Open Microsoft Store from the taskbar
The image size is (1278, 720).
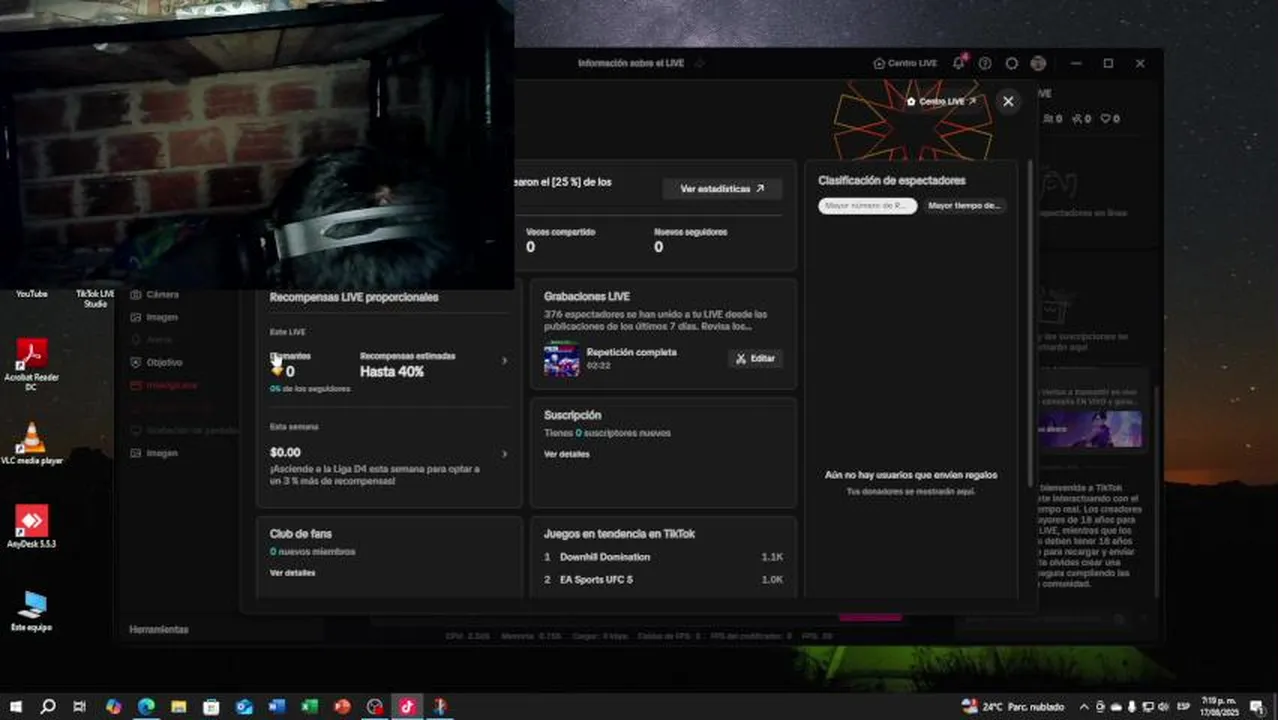tap(211, 706)
